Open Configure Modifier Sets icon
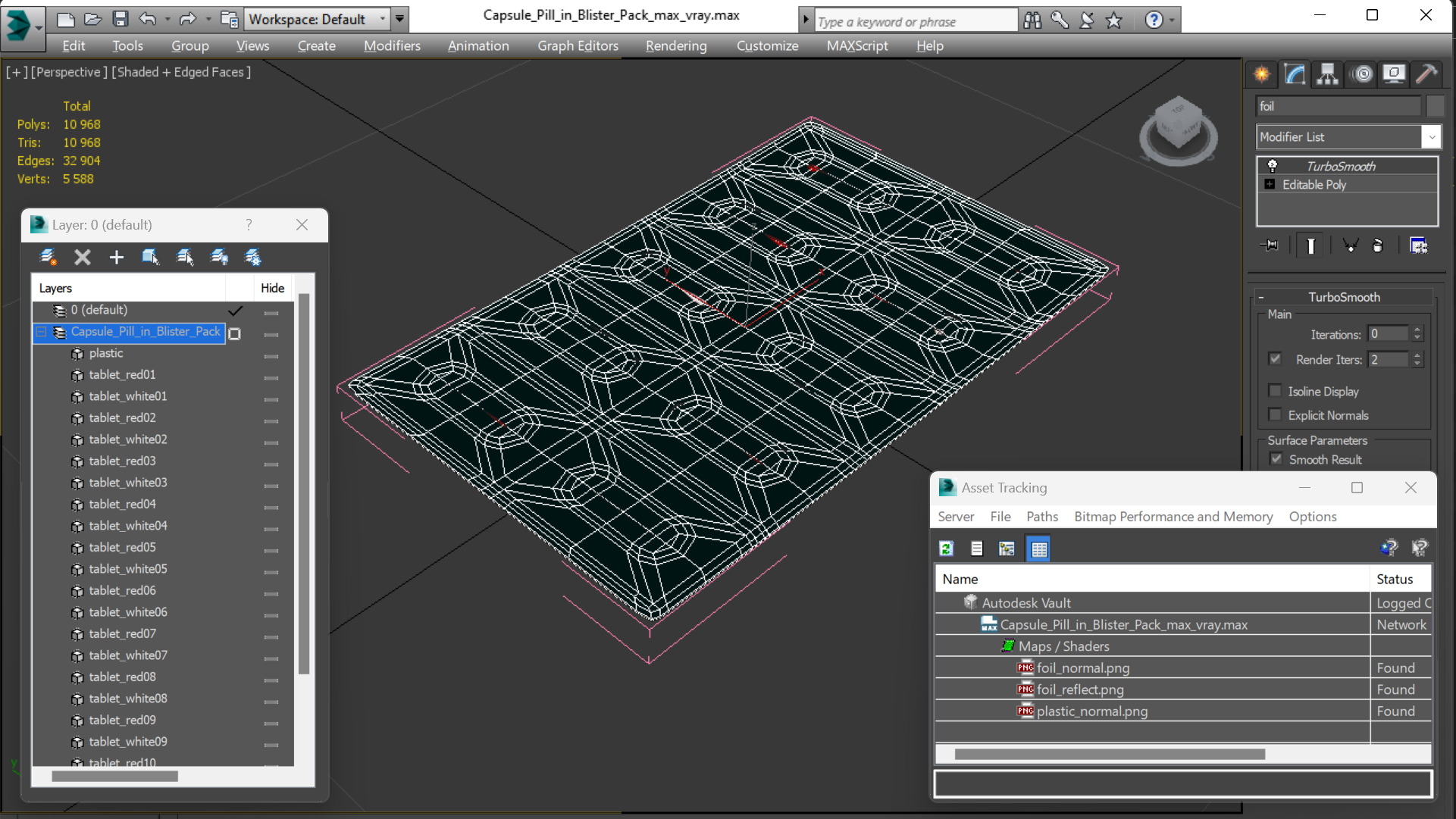The image size is (1456, 819). click(1418, 245)
